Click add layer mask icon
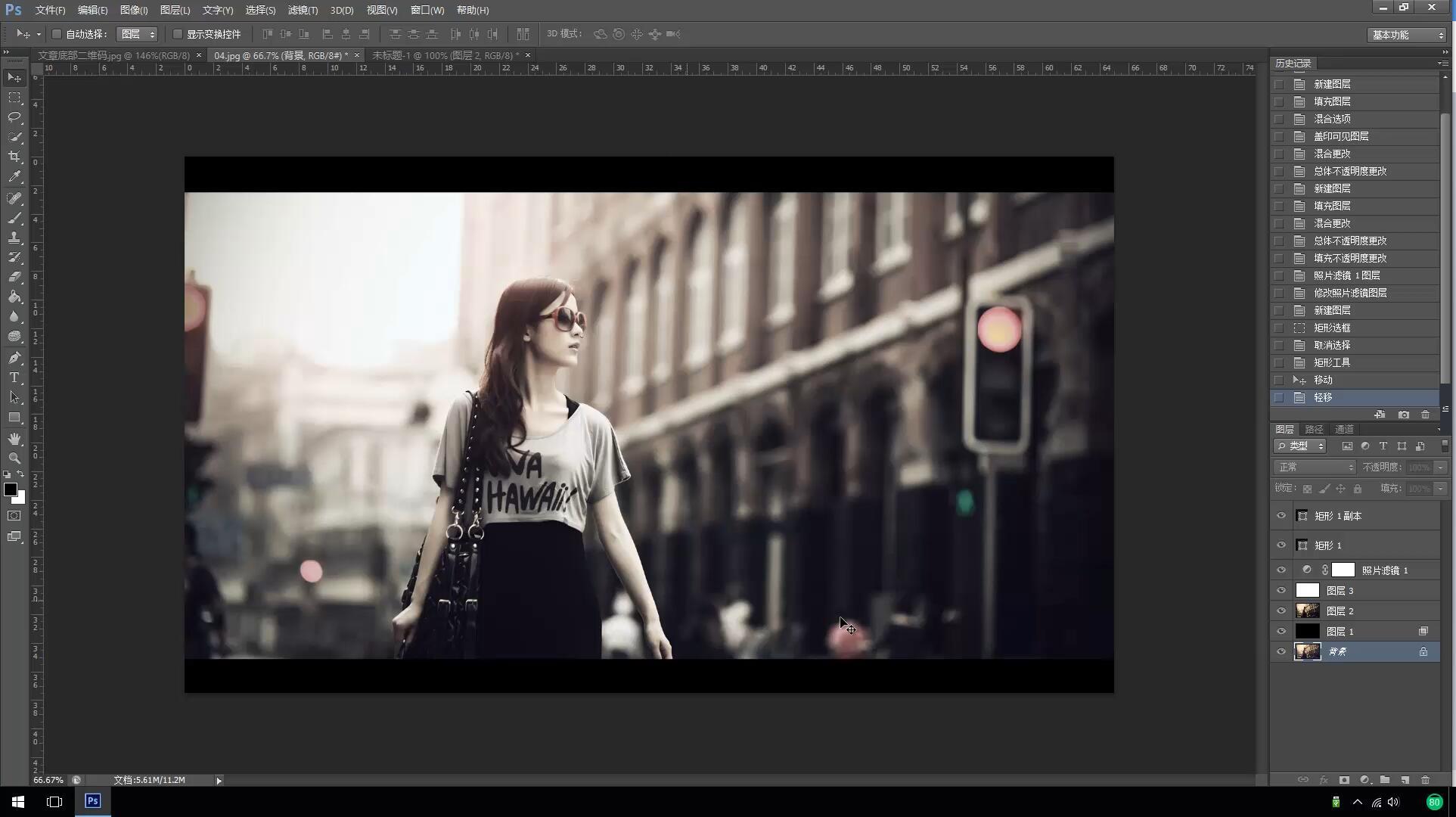 click(x=1344, y=780)
